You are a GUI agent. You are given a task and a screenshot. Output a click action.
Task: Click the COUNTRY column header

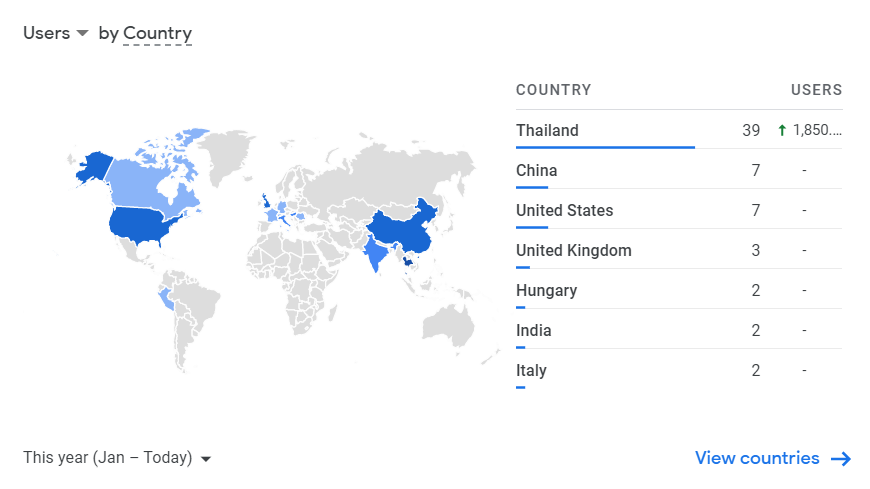pos(553,90)
